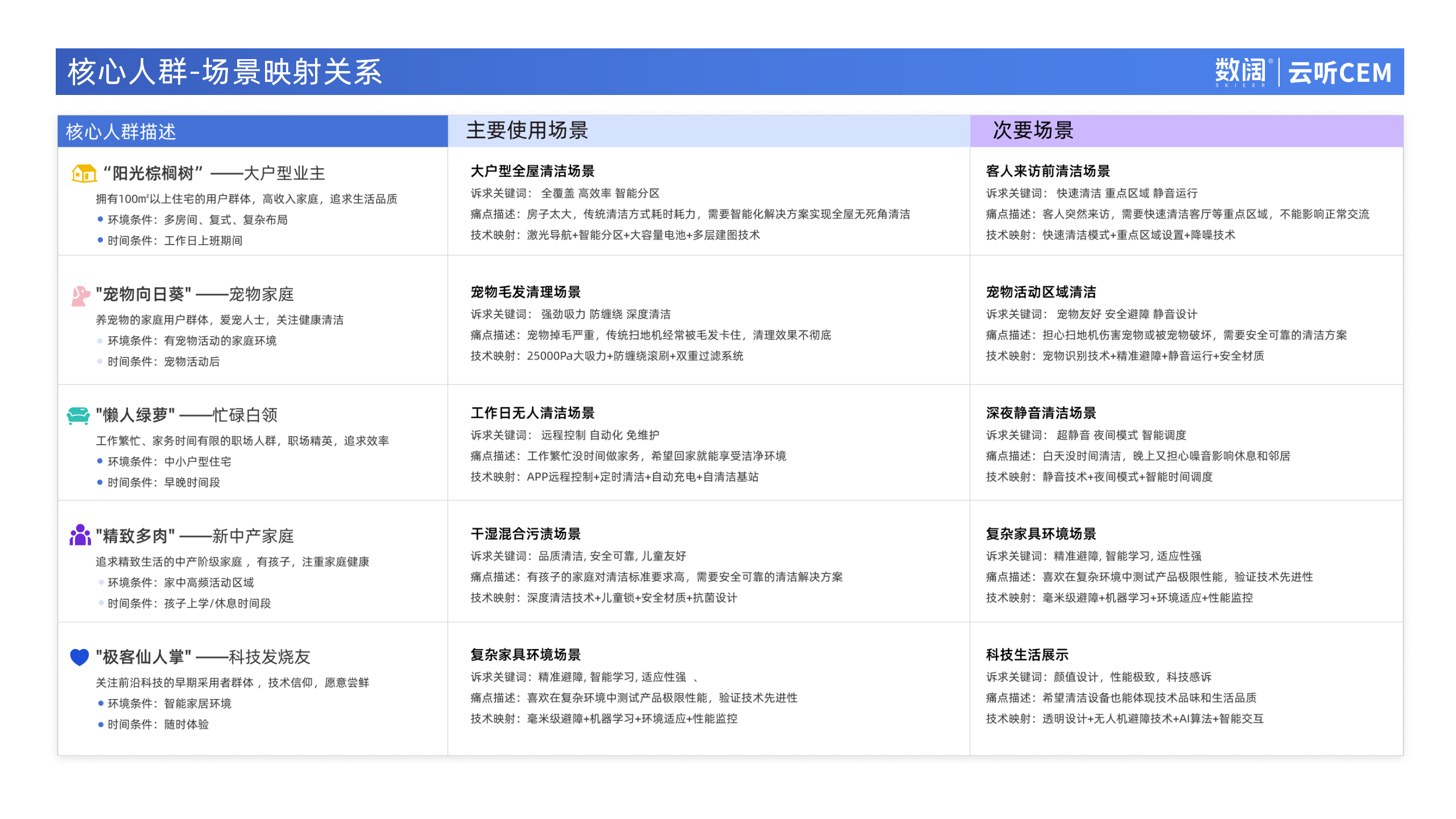Image resolution: width=1456 pixels, height=819 pixels.
Task: Click the teal sofa icon
Action: tap(78, 415)
